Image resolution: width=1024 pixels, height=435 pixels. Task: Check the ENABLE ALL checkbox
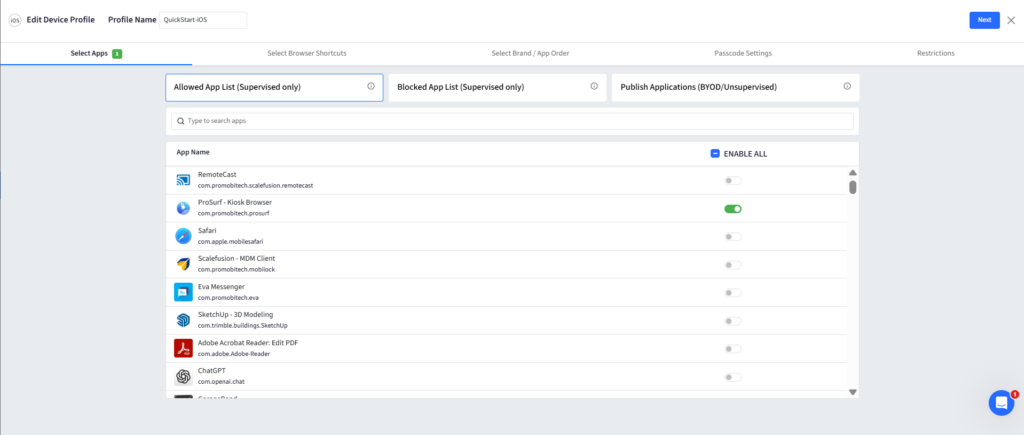click(715, 153)
